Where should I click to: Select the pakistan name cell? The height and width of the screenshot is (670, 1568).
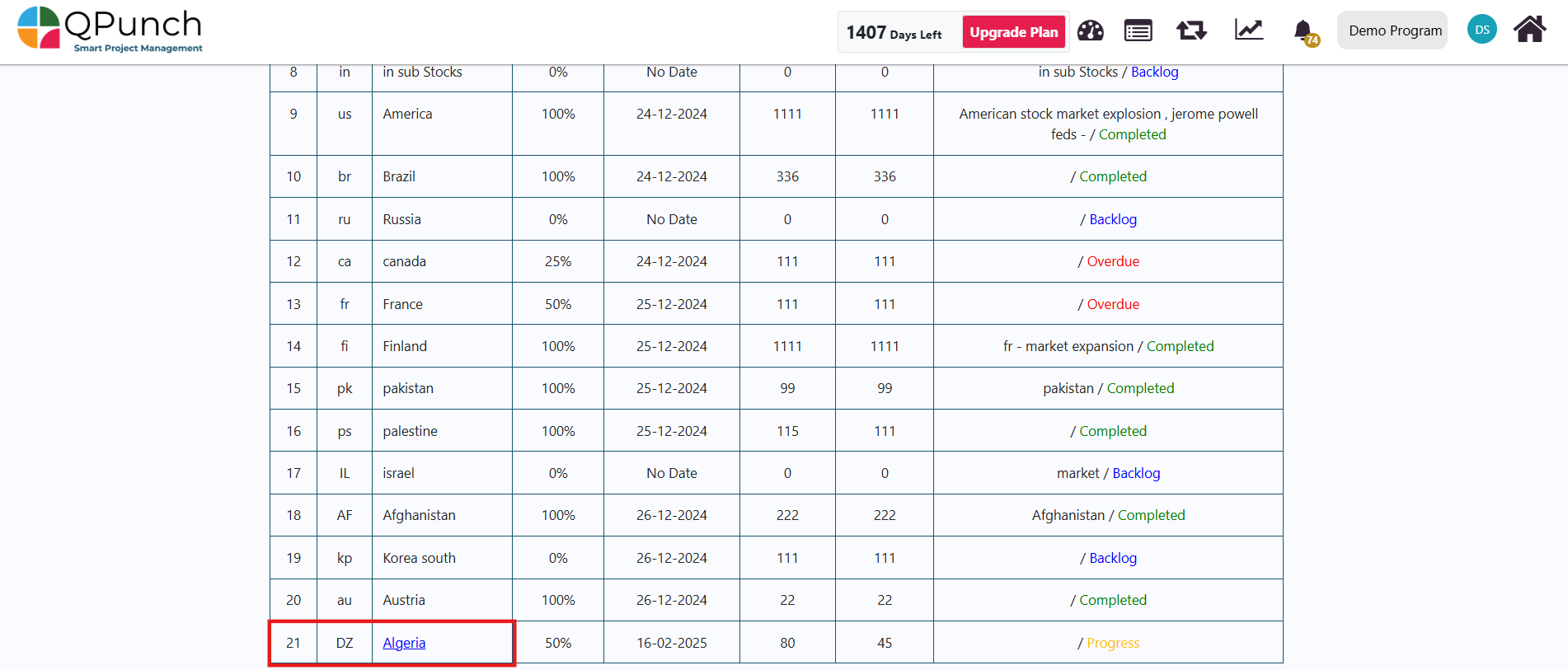tap(442, 388)
